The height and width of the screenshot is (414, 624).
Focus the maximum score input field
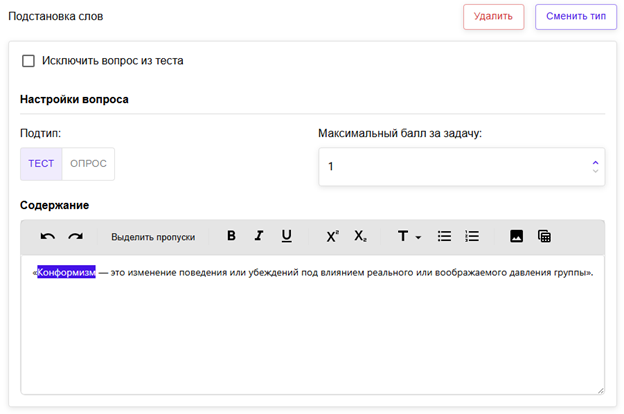[x=462, y=166]
